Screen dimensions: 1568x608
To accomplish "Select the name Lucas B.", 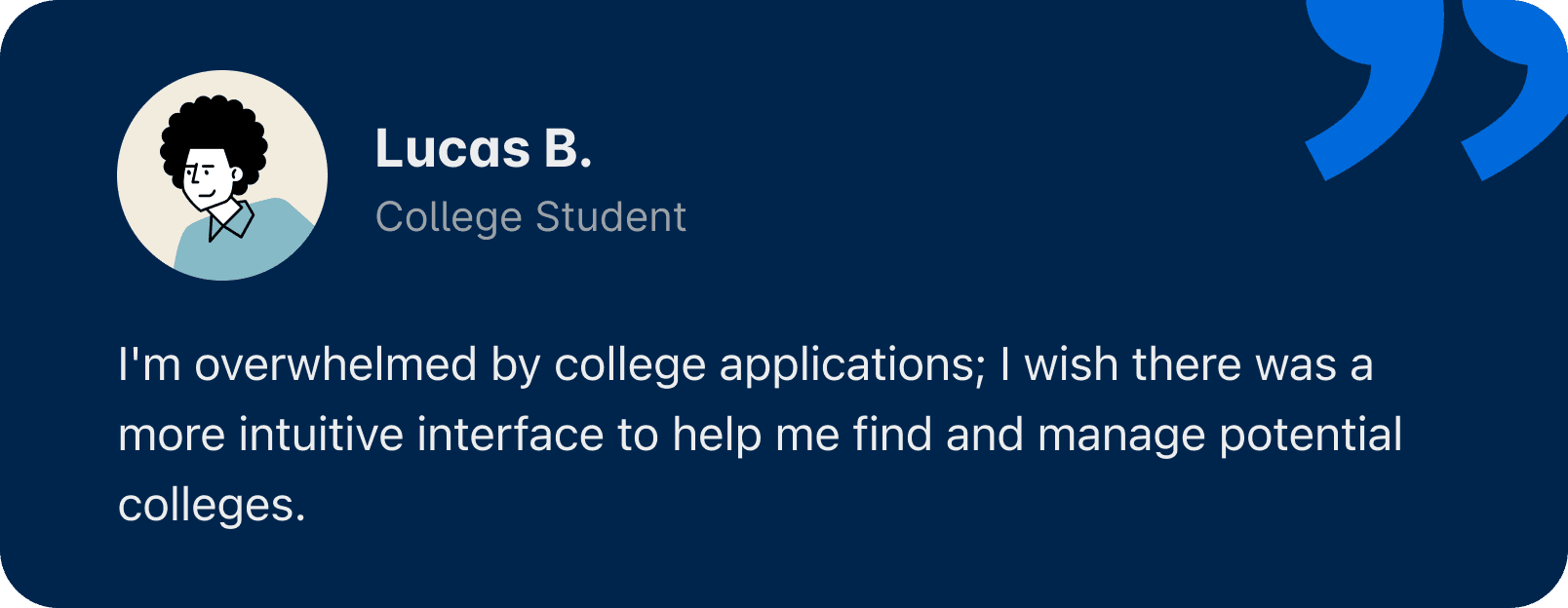I will click(484, 149).
